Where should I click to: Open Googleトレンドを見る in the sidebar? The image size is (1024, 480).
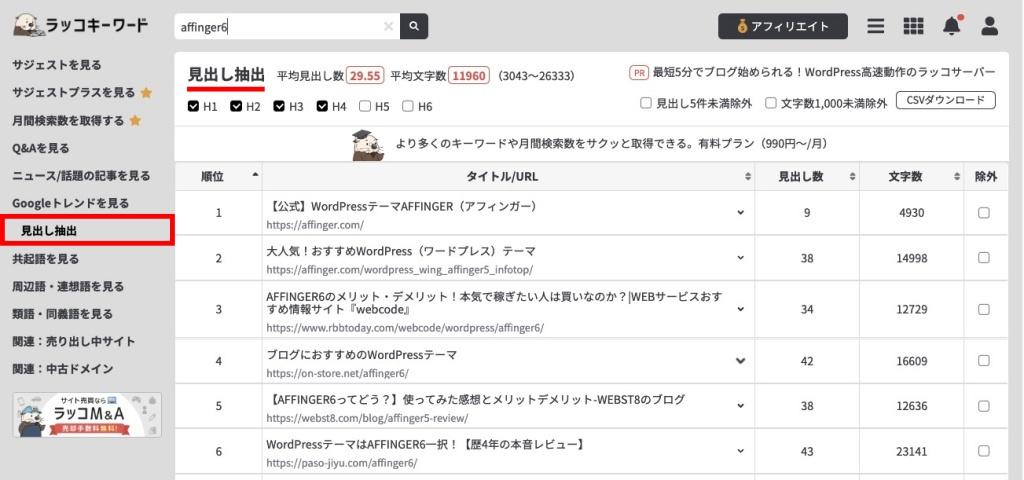point(71,203)
